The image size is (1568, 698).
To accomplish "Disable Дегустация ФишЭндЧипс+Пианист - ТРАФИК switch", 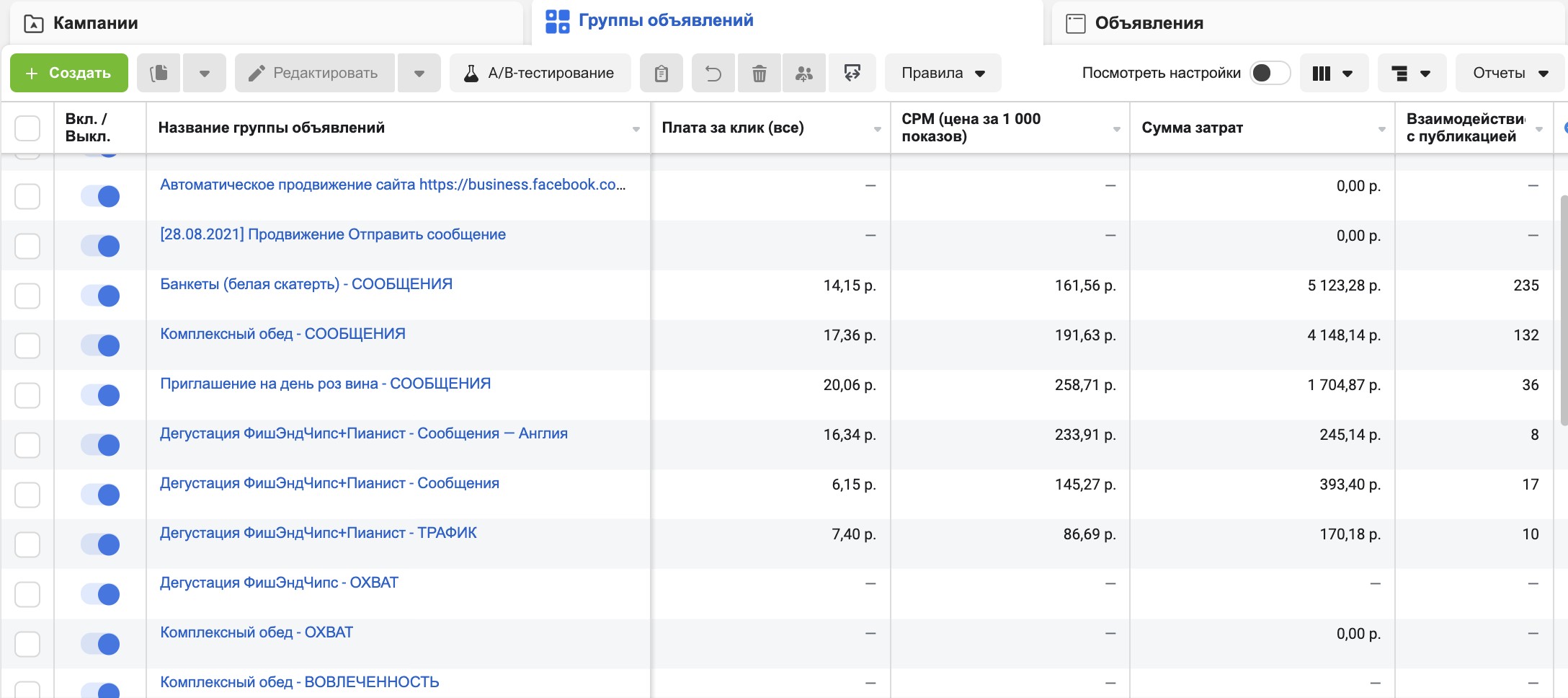I will coord(100,544).
